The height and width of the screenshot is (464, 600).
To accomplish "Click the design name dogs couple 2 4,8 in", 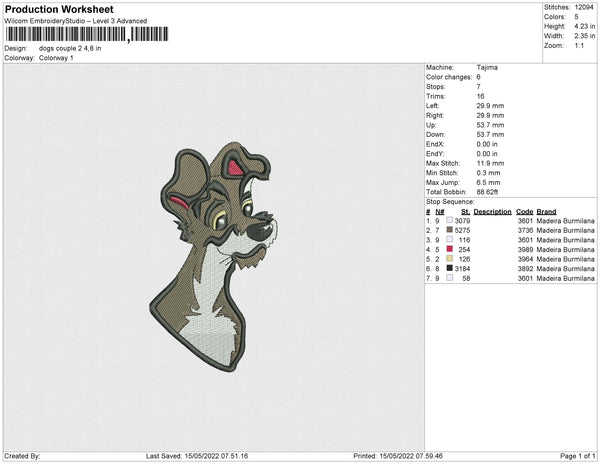I will pos(70,48).
